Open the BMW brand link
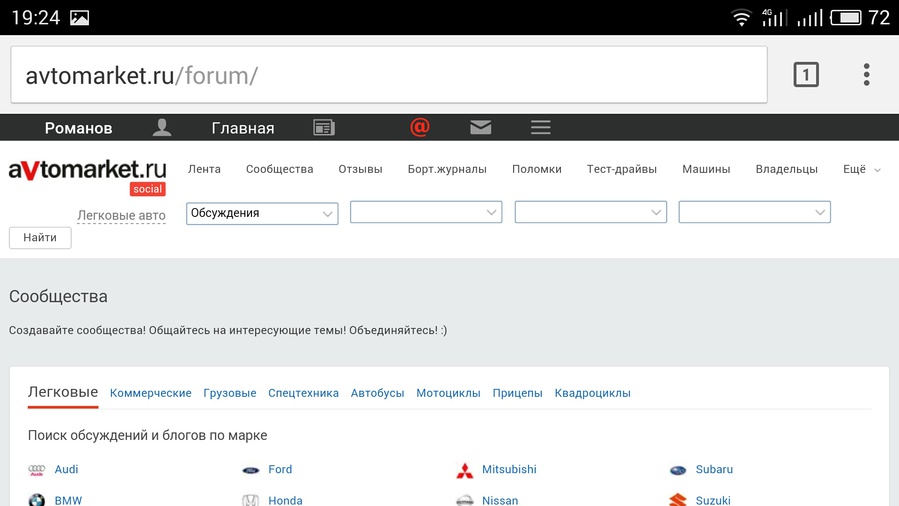The height and width of the screenshot is (506, 899). point(68,500)
